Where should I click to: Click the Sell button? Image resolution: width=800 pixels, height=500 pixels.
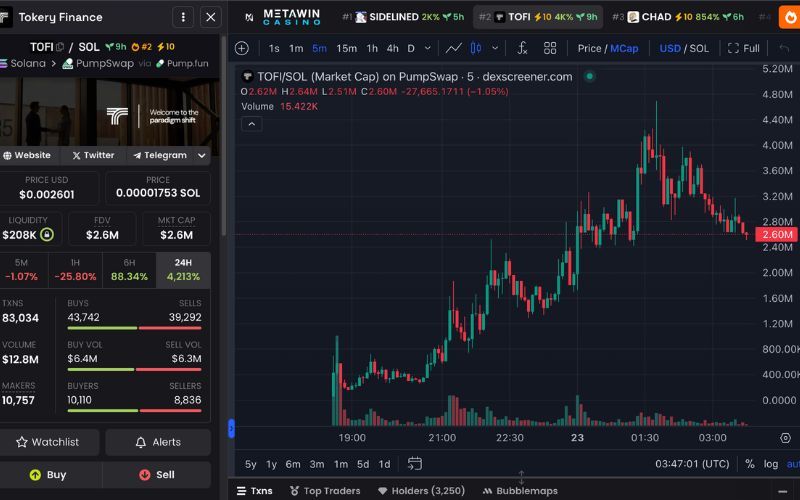(157, 475)
